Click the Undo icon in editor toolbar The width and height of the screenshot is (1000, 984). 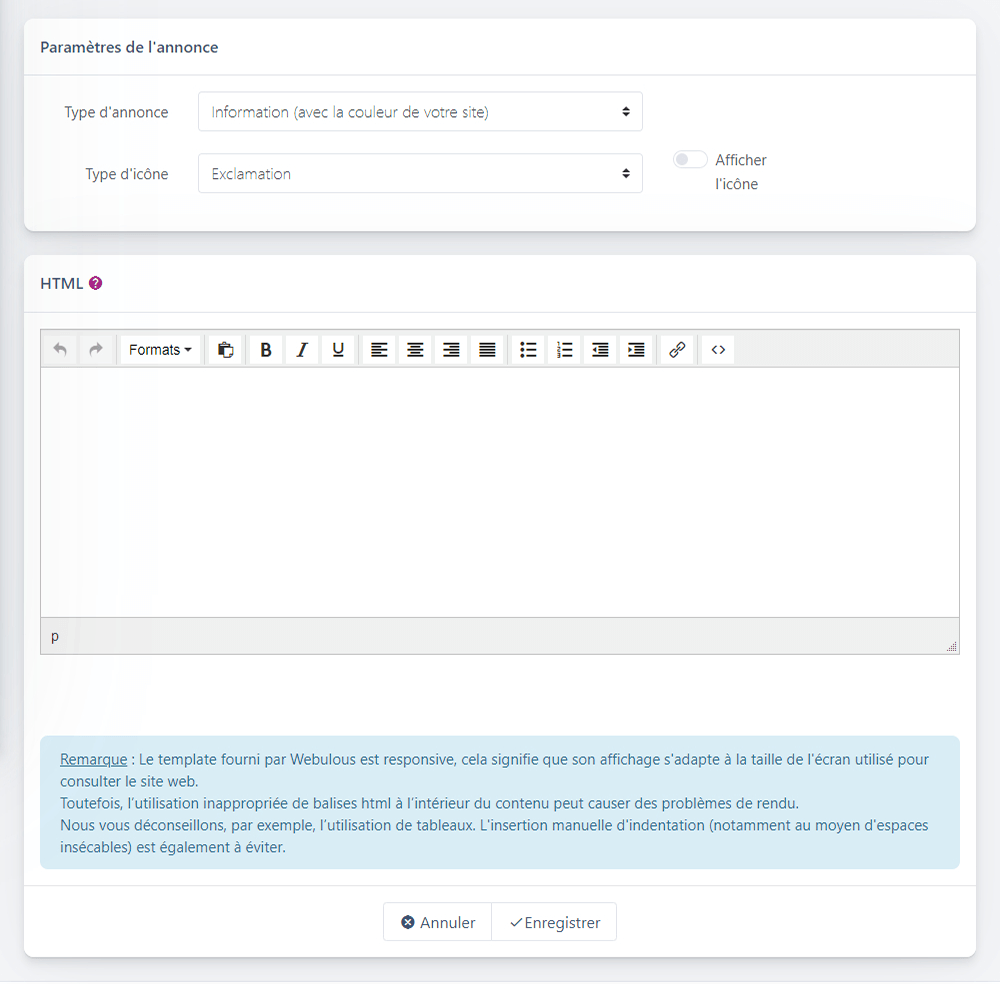(60, 350)
